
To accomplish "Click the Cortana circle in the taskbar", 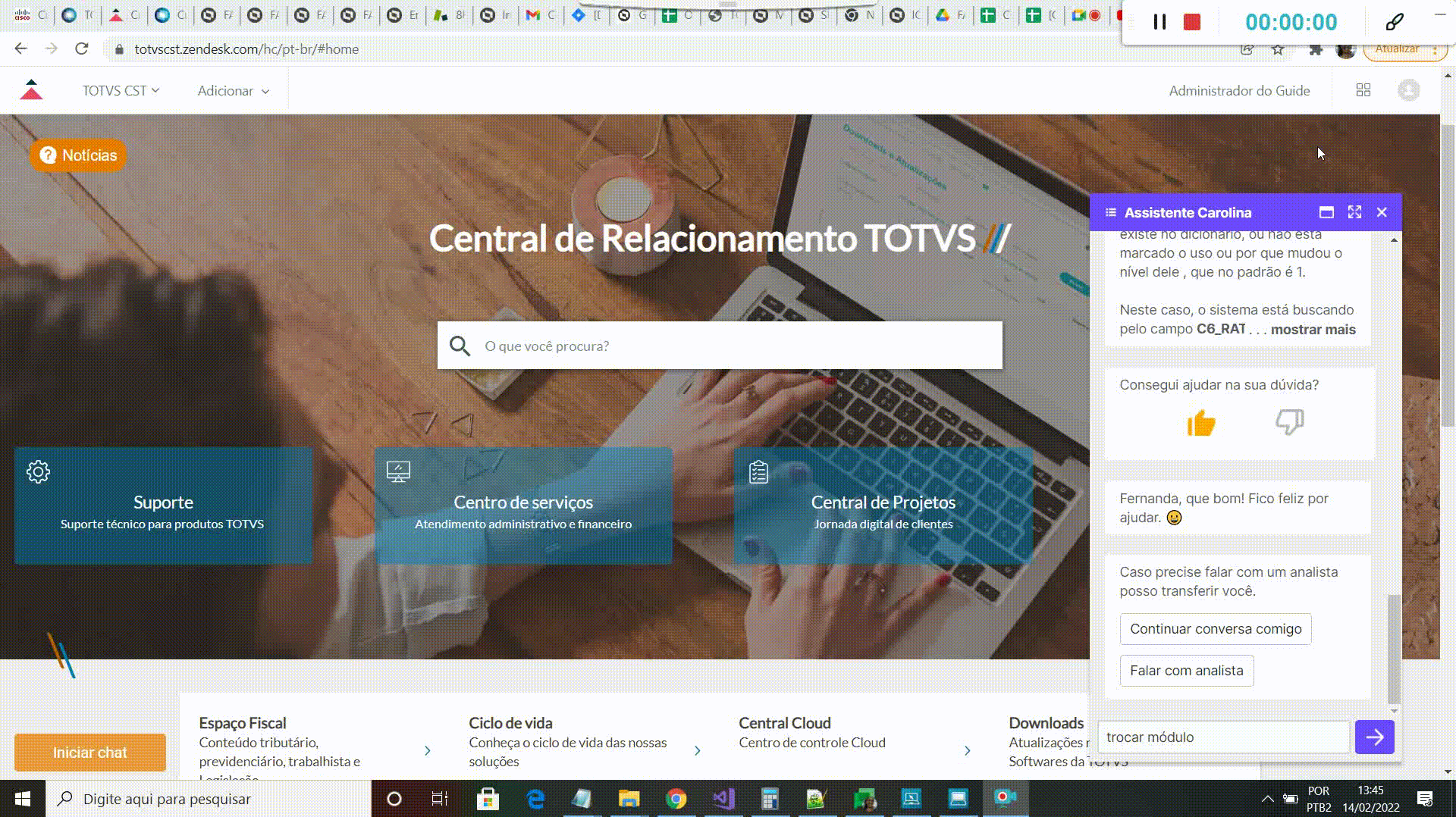I will coord(394,799).
